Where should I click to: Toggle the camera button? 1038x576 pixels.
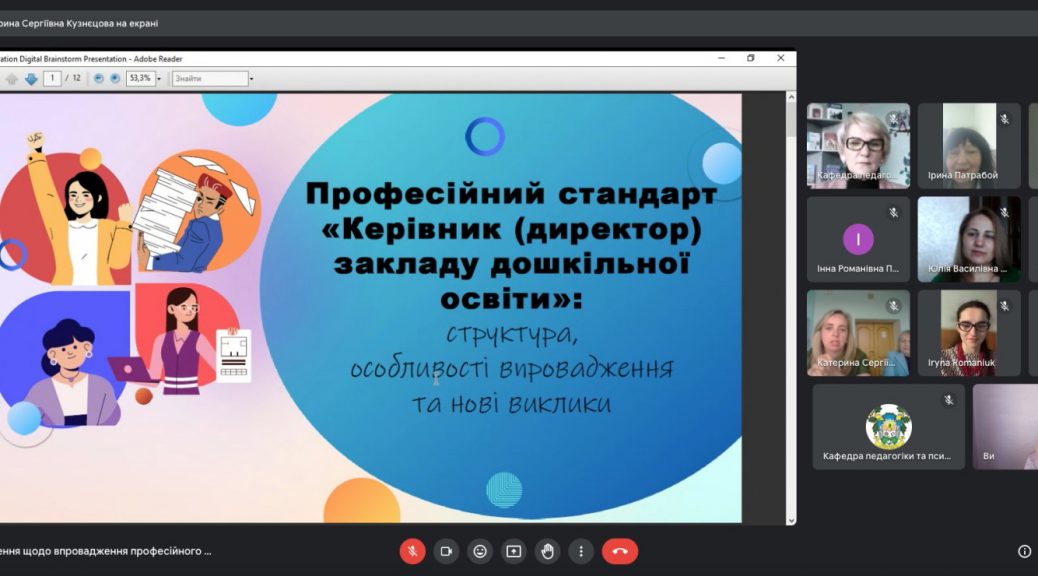coord(446,551)
